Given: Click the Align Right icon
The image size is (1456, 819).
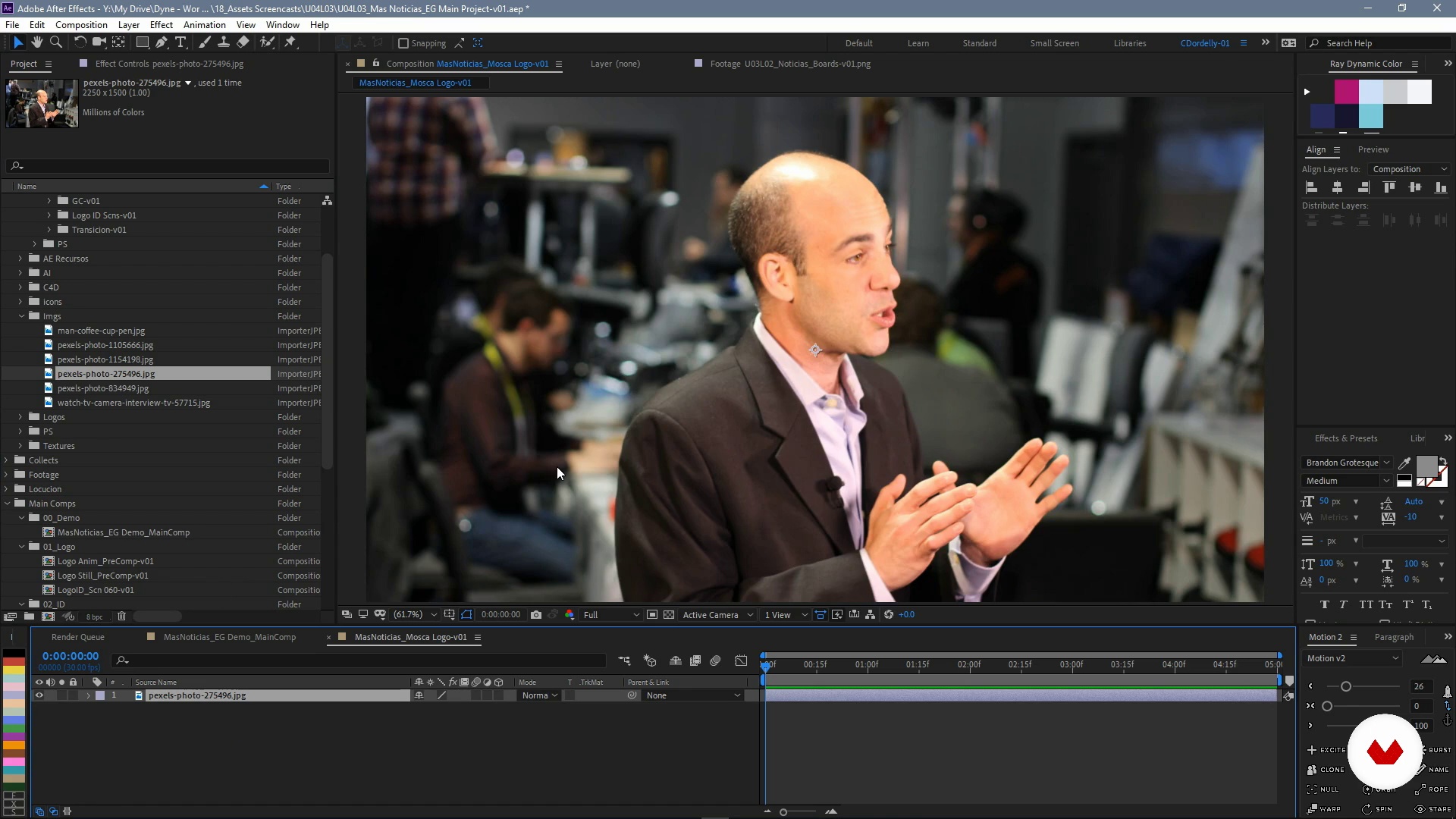Looking at the screenshot, I should [1363, 187].
